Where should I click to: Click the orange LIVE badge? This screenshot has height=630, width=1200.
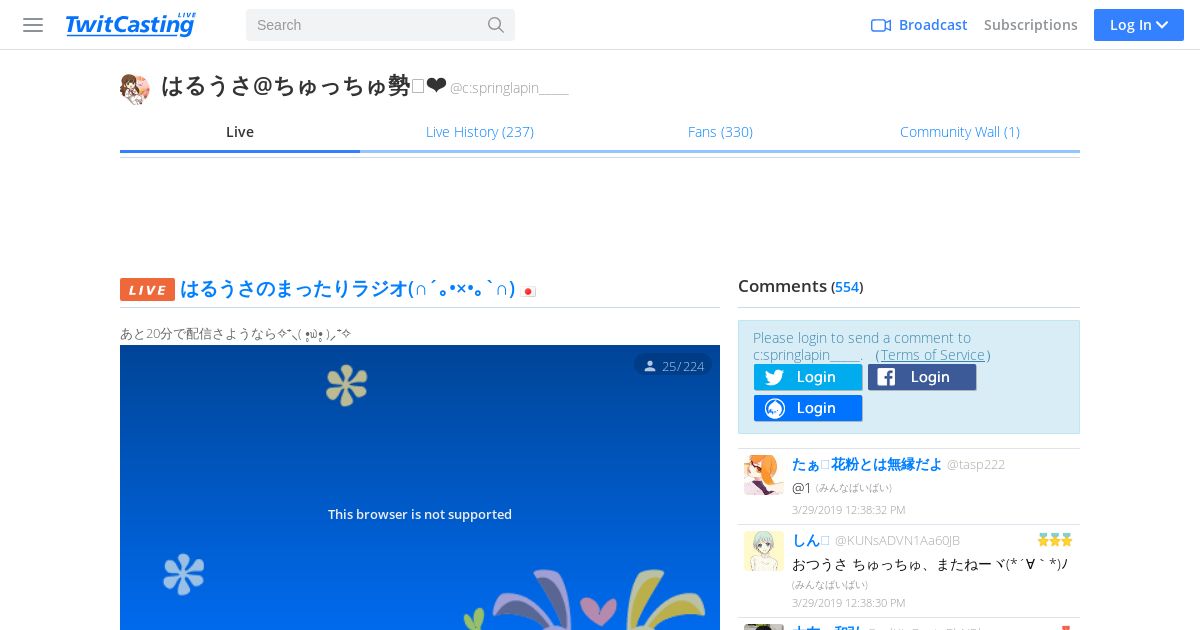point(147,290)
